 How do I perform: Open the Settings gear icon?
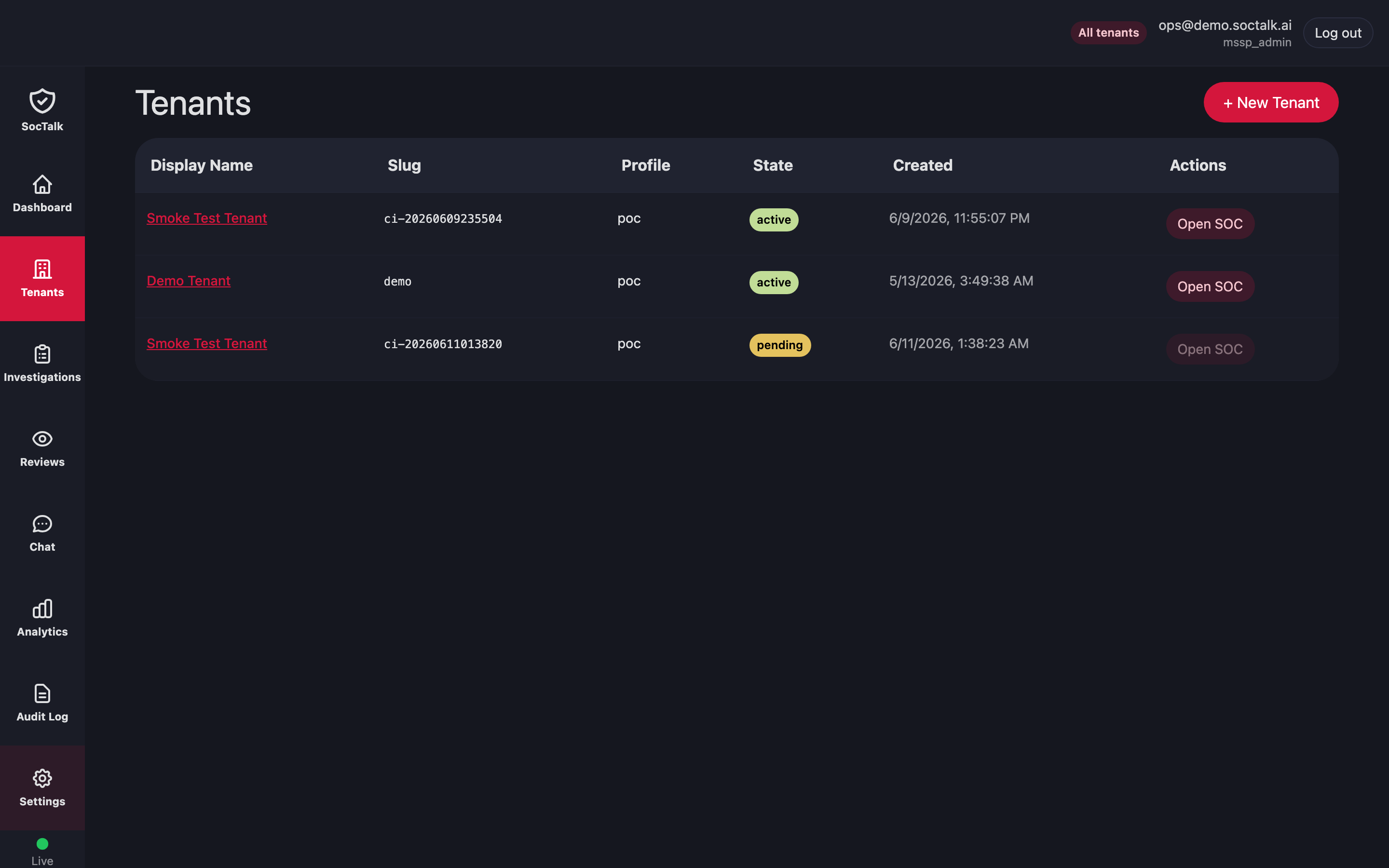42,778
